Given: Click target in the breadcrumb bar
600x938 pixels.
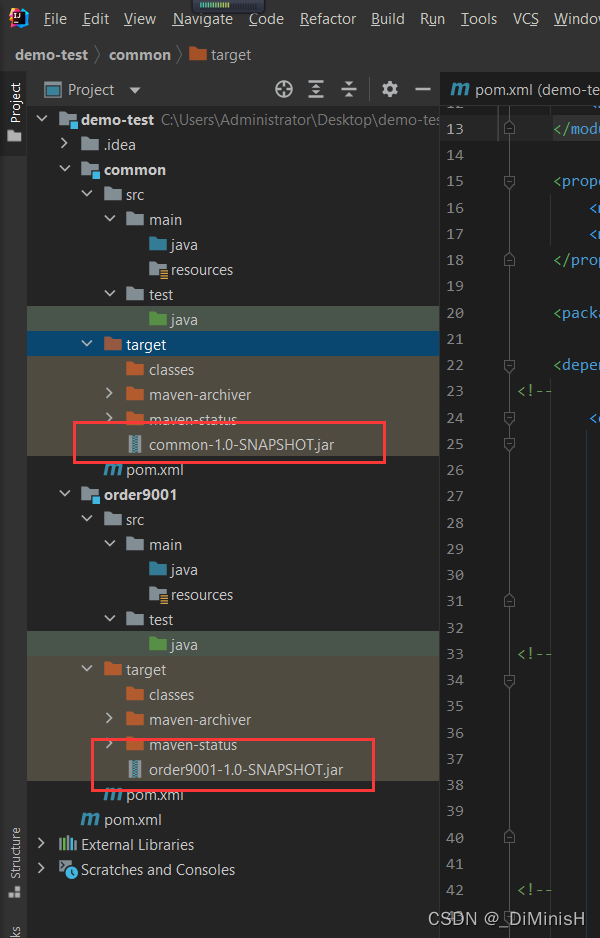Looking at the screenshot, I should [x=220, y=55].
